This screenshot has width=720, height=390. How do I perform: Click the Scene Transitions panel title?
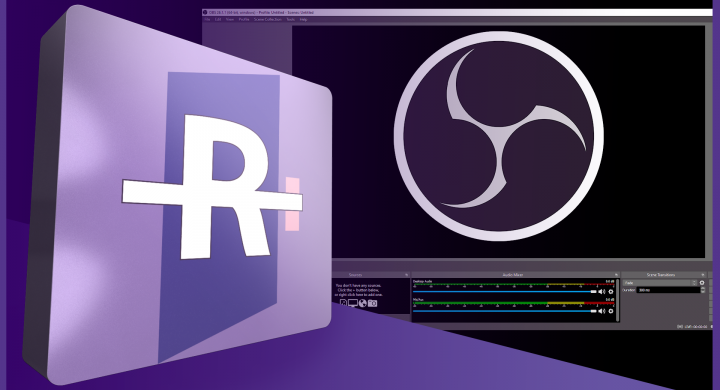pyautogui.click(x=661, y=275)
